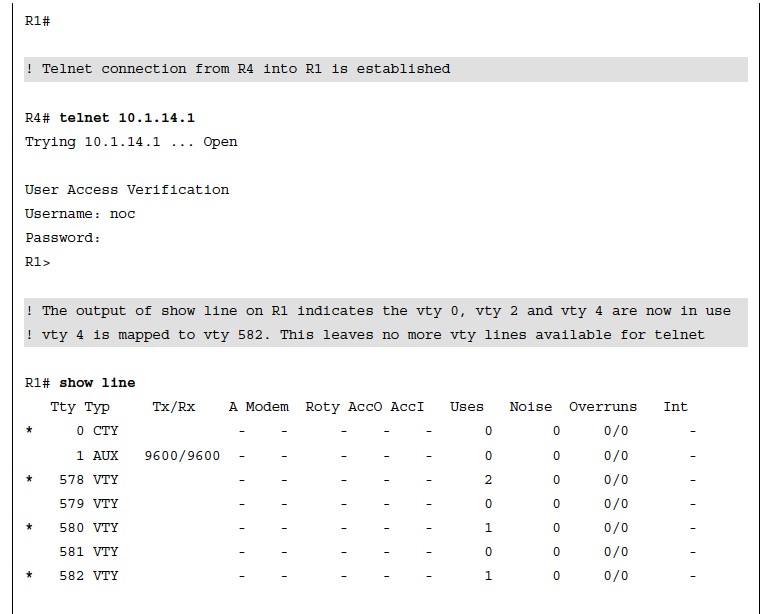This screenshot has width=776, height=614.
Task: Click the Password: prompt line
Action: click(x=63, y=237)
